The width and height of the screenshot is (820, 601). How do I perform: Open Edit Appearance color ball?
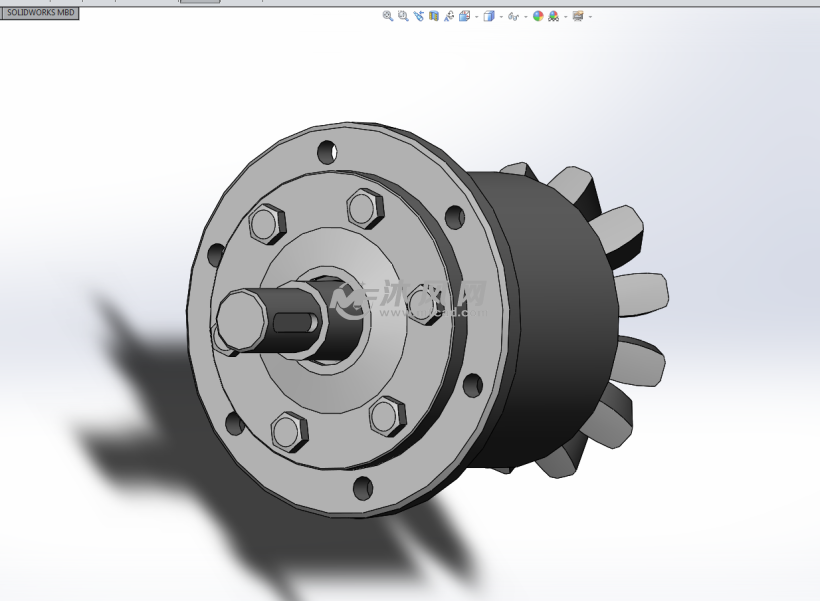click(x=538, y=16)
